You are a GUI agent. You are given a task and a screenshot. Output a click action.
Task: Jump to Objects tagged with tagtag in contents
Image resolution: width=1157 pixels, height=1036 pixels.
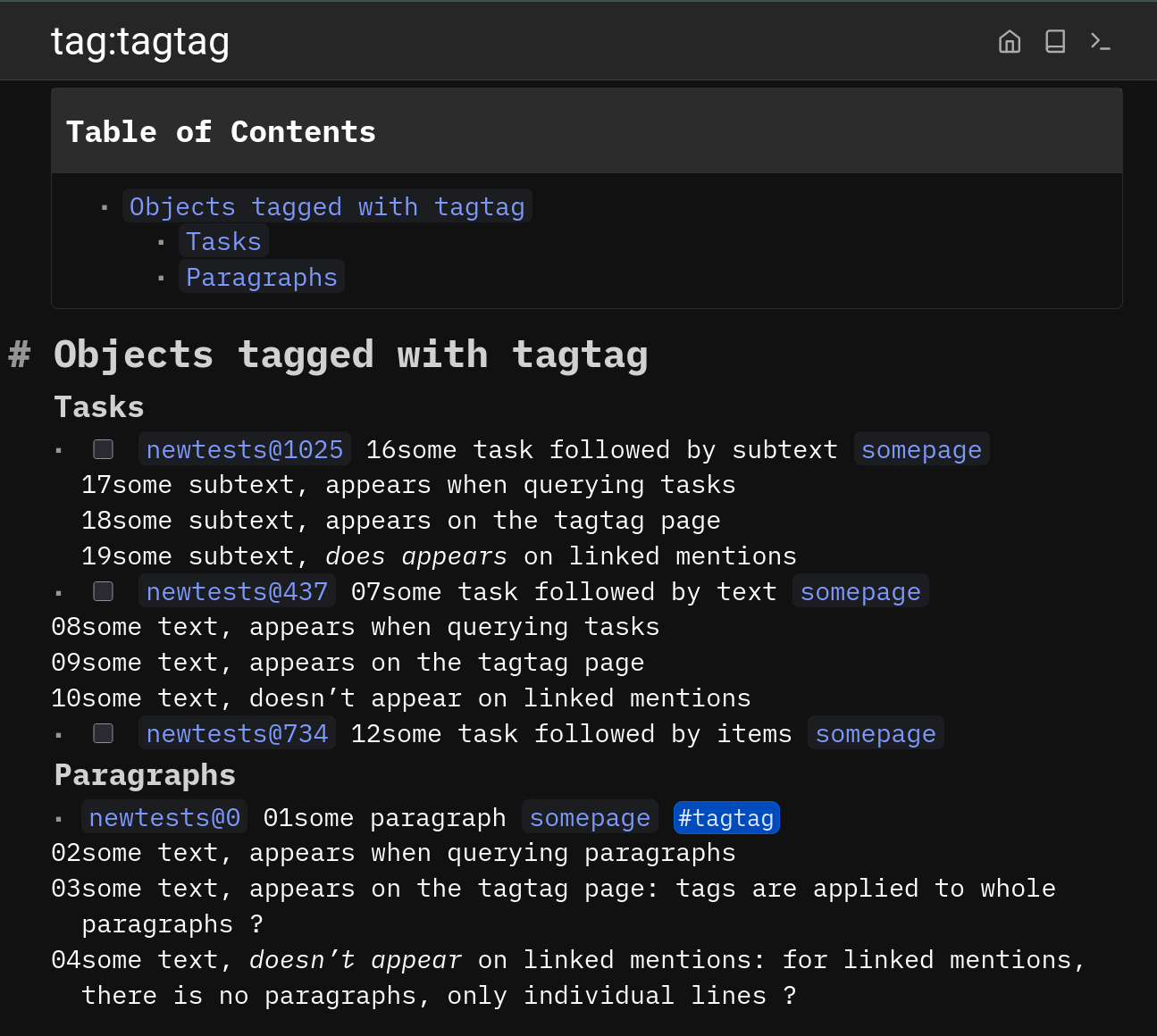[x=327, y=206]
